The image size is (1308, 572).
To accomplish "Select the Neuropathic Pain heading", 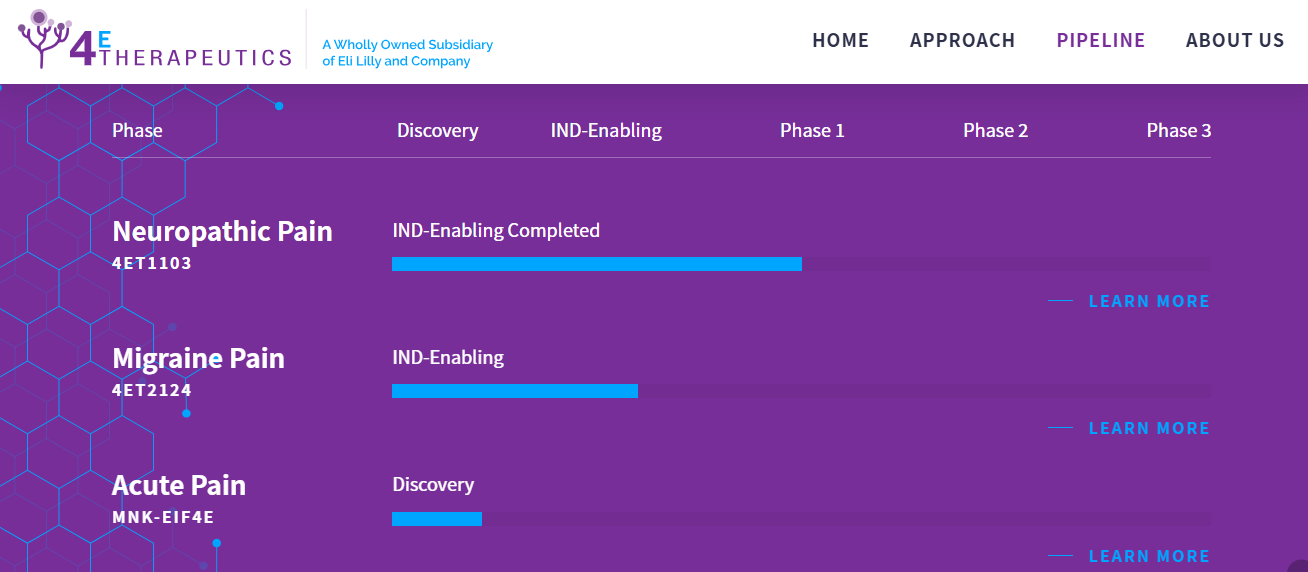I will click(x=222, y=231).
